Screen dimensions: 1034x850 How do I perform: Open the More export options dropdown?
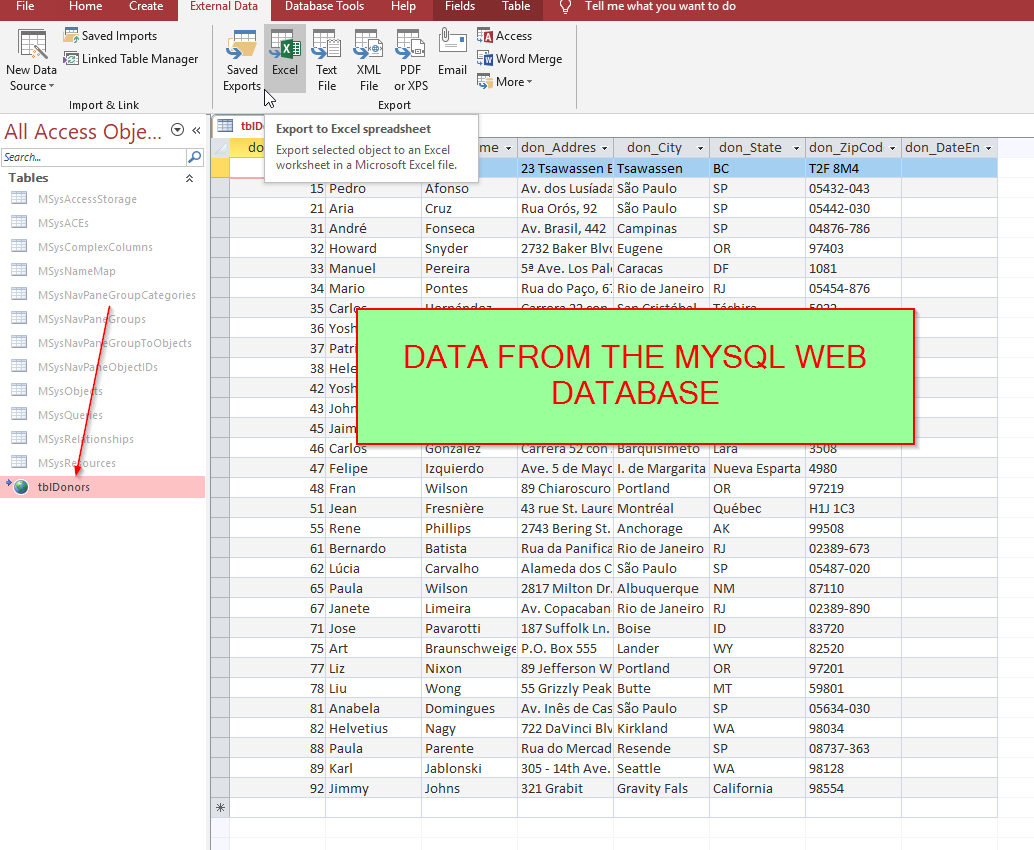505,82
